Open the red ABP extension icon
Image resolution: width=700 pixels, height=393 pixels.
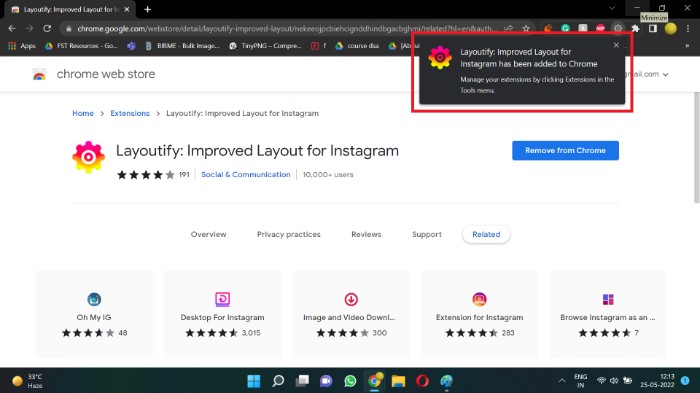pos(600,28)
